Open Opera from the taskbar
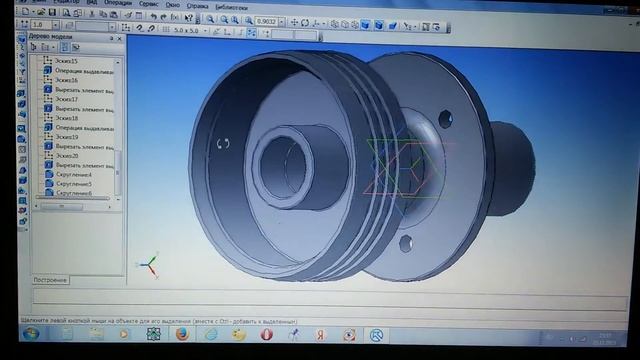Screen dimensions: 640x360 (267, 335)
